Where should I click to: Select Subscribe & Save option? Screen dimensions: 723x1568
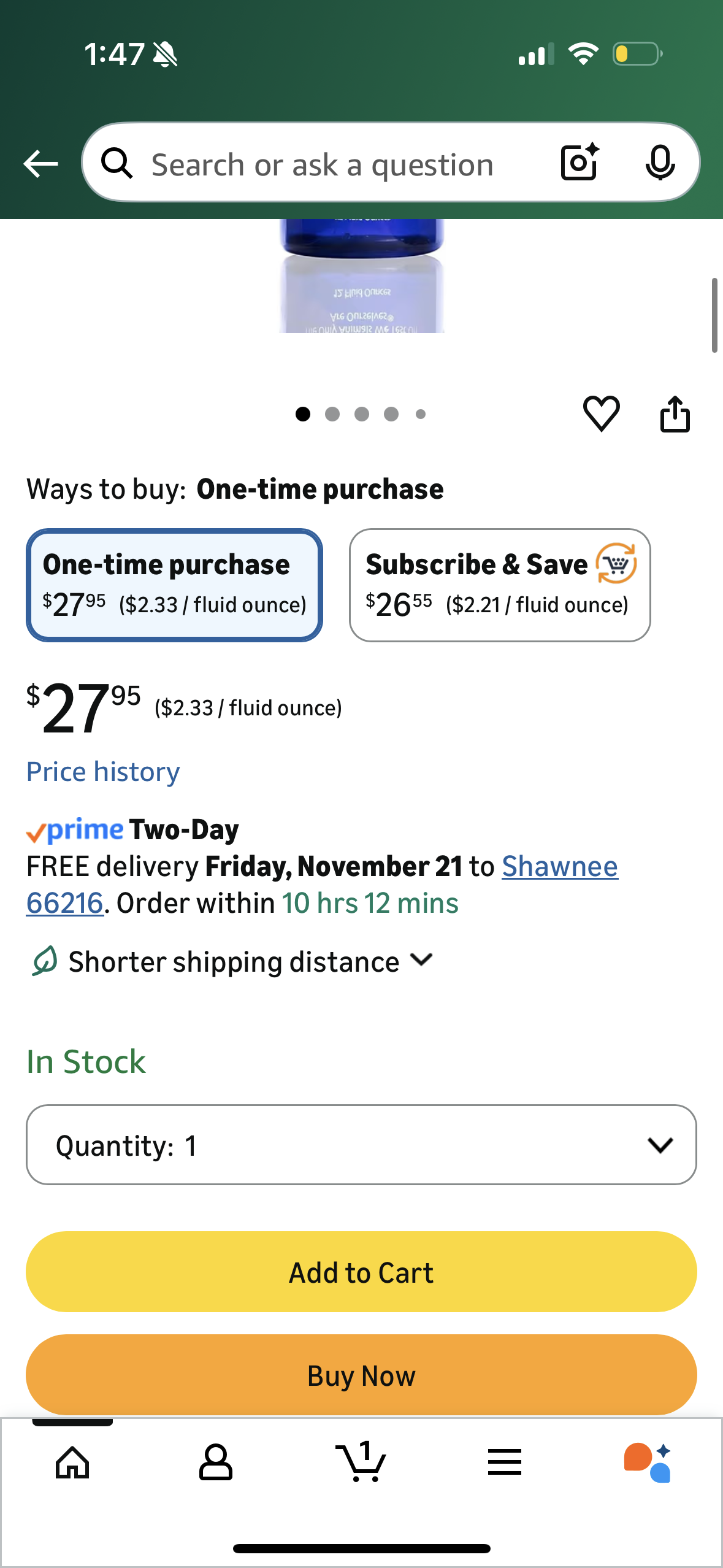(499, 585)
